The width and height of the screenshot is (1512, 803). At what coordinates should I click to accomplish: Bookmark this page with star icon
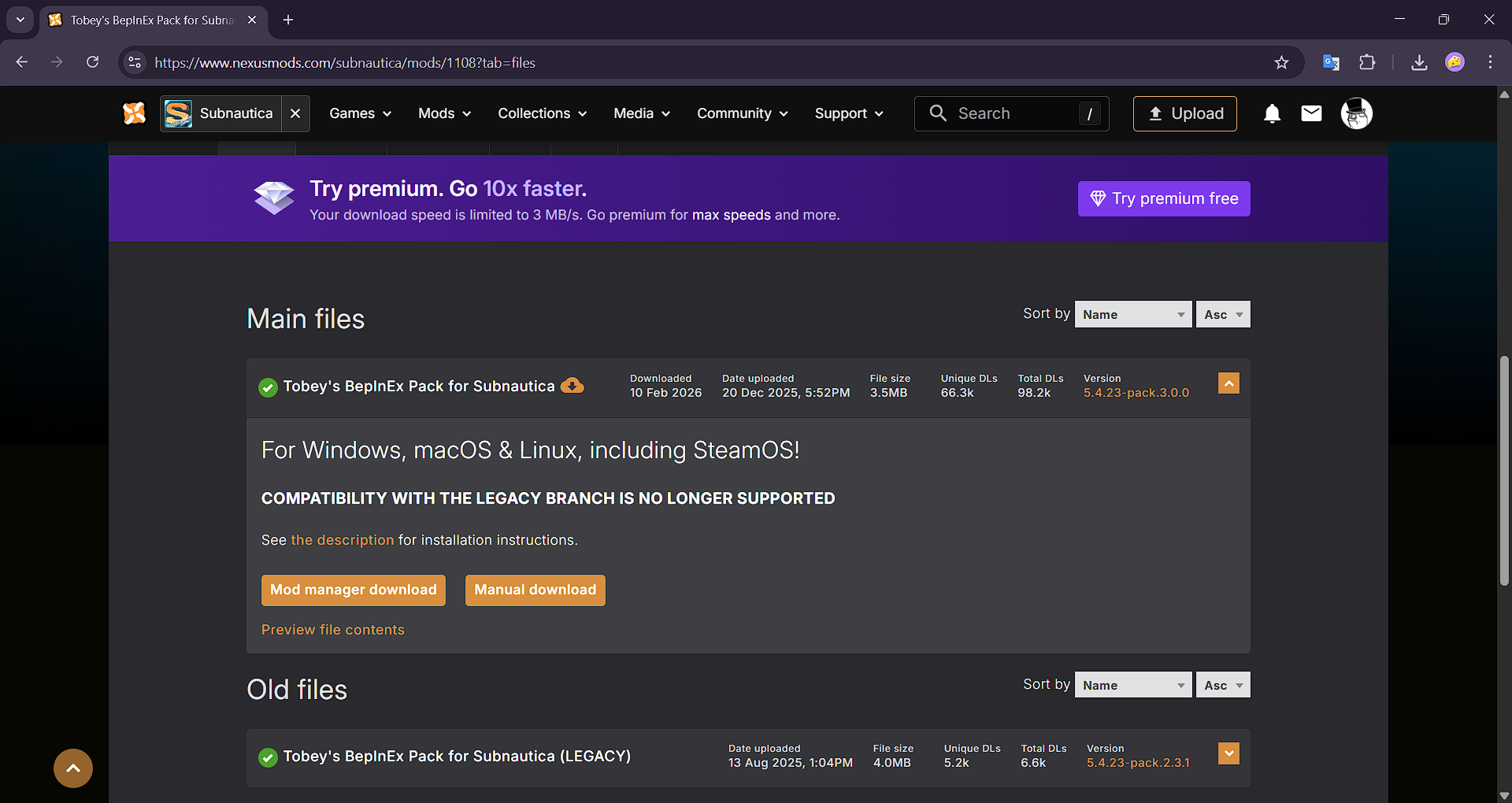(x=1281, y=62)
